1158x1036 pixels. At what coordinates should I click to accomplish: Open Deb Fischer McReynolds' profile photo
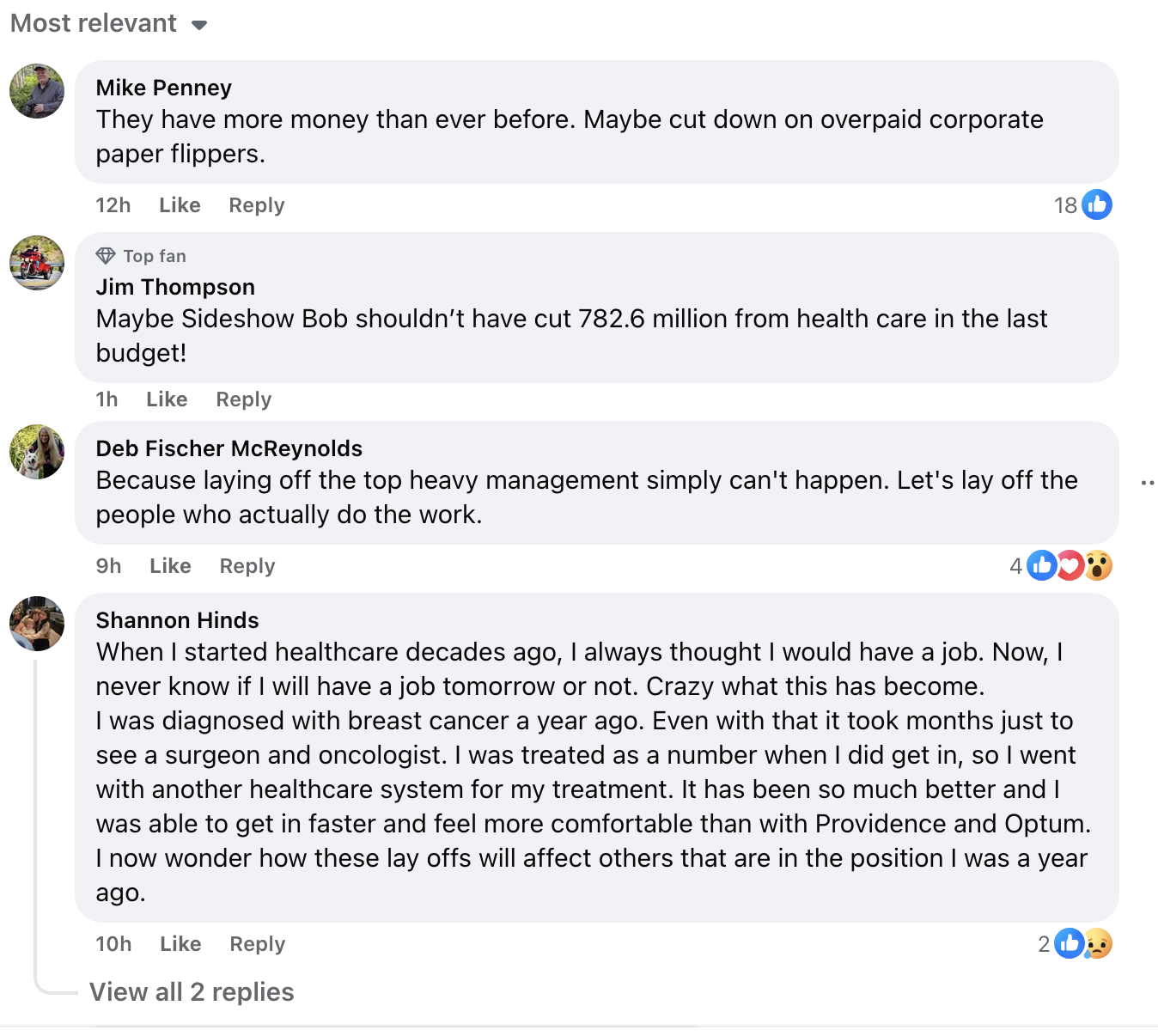coord(37,452)
